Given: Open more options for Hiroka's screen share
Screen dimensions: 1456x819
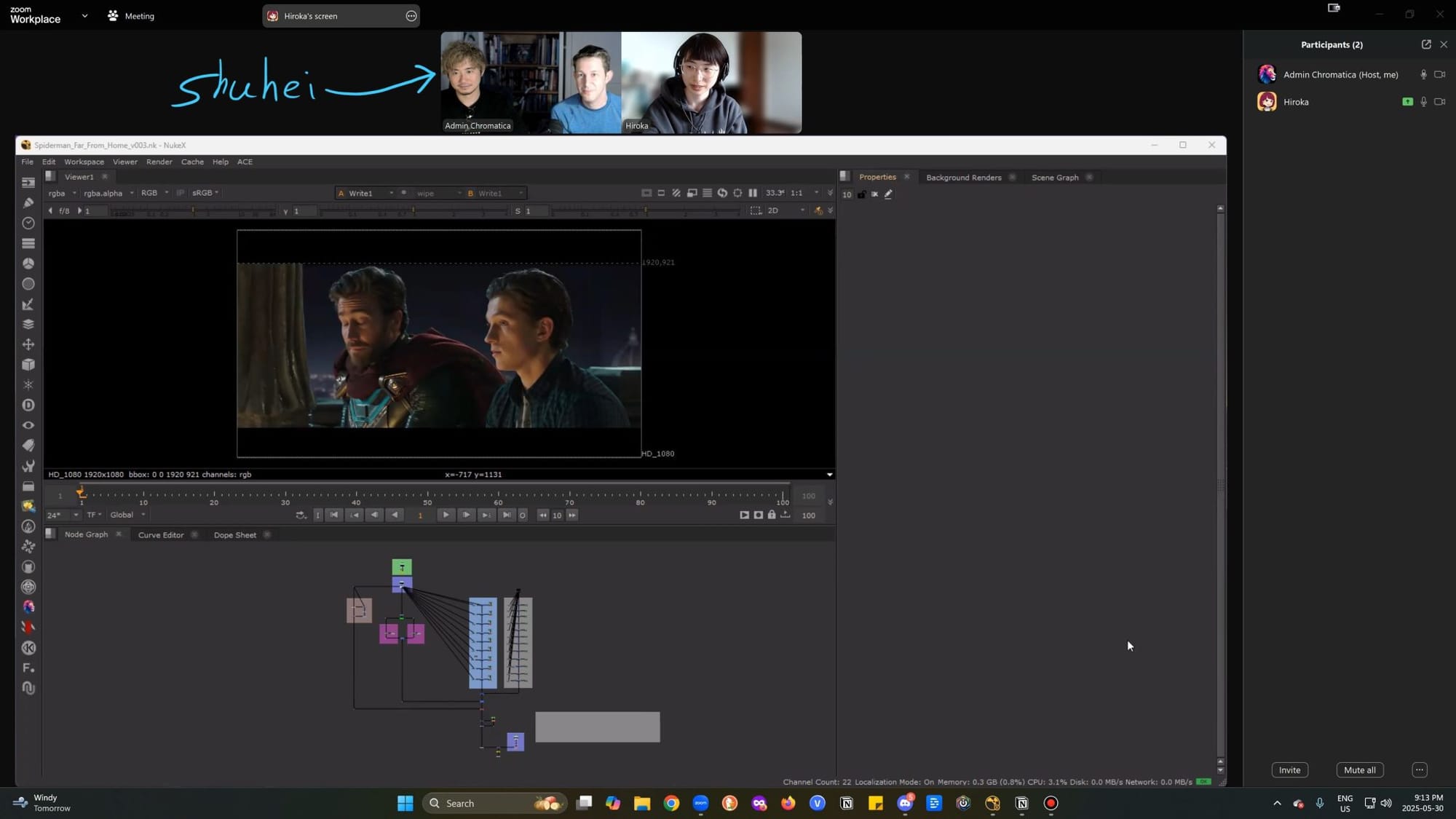Looking at the screenshot, I should coord(411,16).
